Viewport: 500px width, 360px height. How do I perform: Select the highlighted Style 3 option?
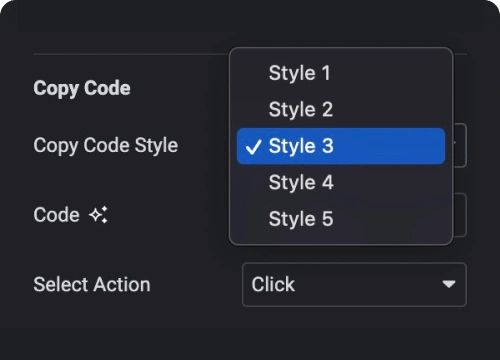341,146
